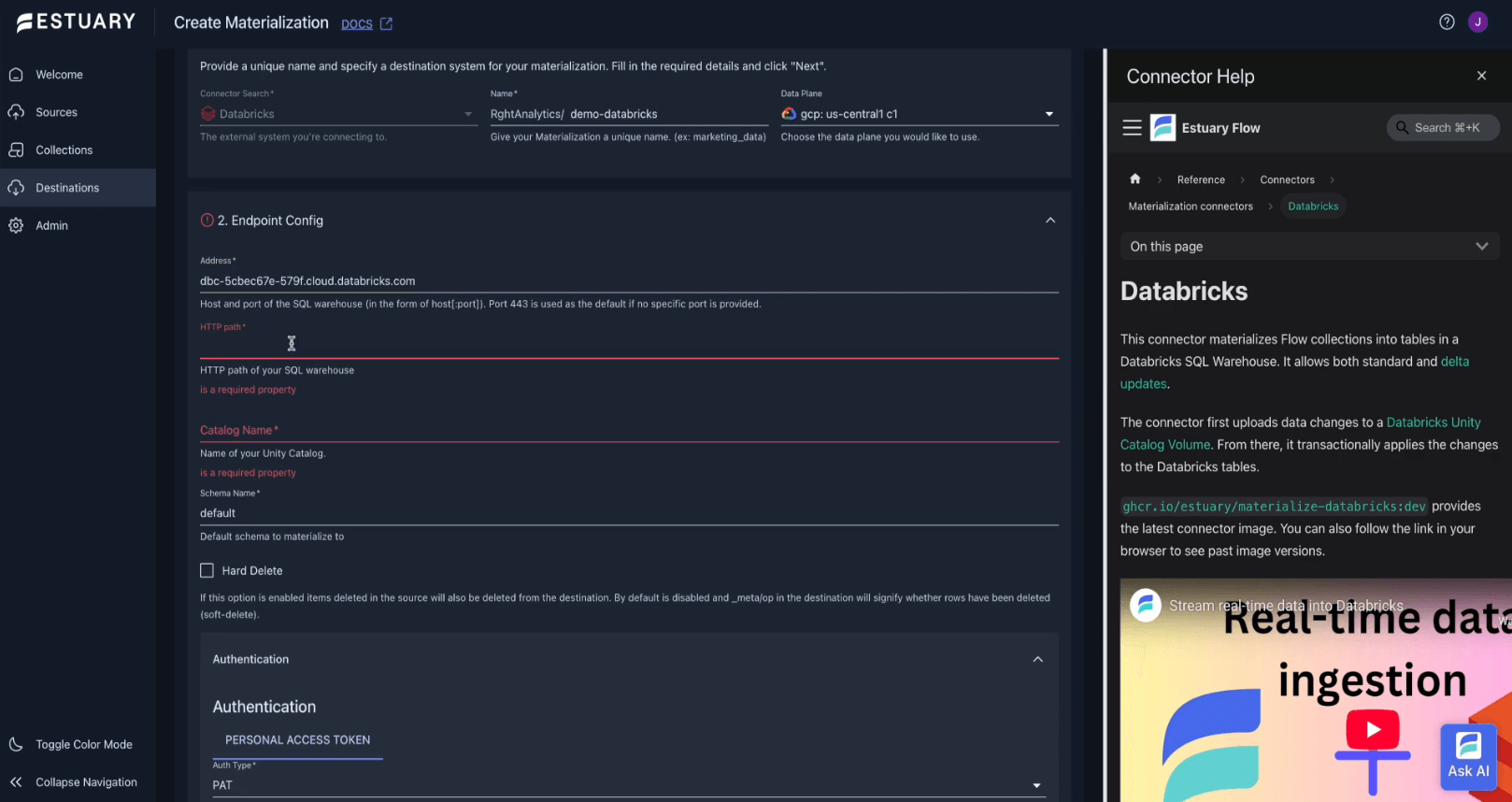Click the Endpoint Config error warning icon
The image size is (1512, 802).
point(207,221)
